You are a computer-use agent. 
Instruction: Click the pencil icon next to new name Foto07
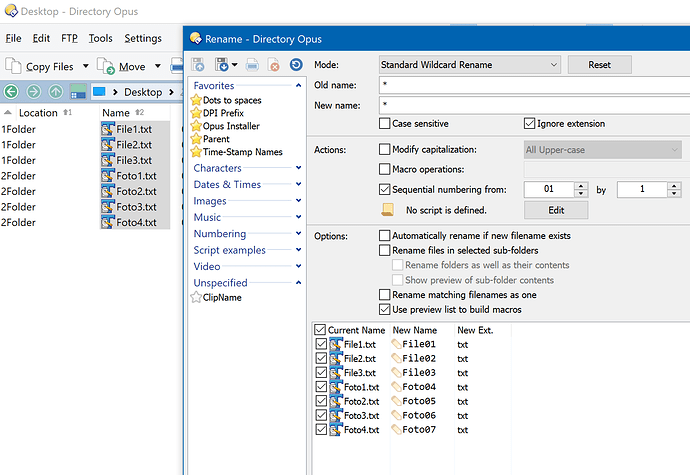(x=396, y=429)
